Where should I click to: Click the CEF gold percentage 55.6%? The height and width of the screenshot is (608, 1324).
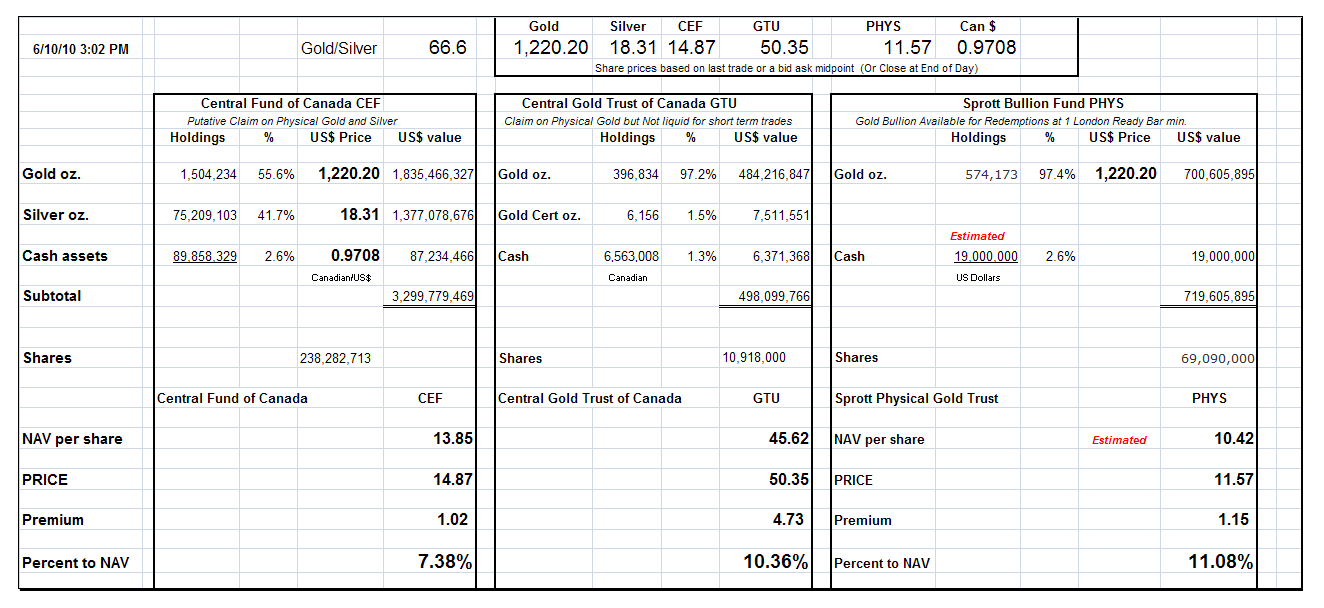(x=276, y=174)
